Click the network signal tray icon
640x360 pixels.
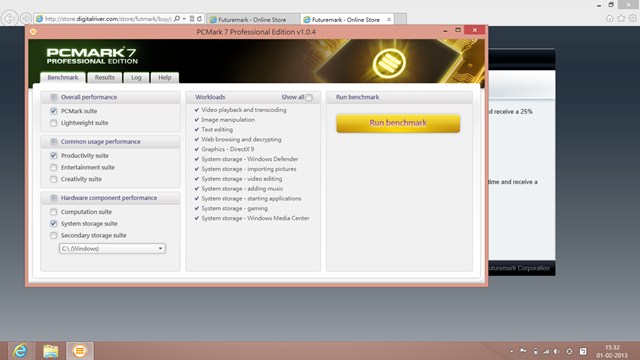coord(546,351)
